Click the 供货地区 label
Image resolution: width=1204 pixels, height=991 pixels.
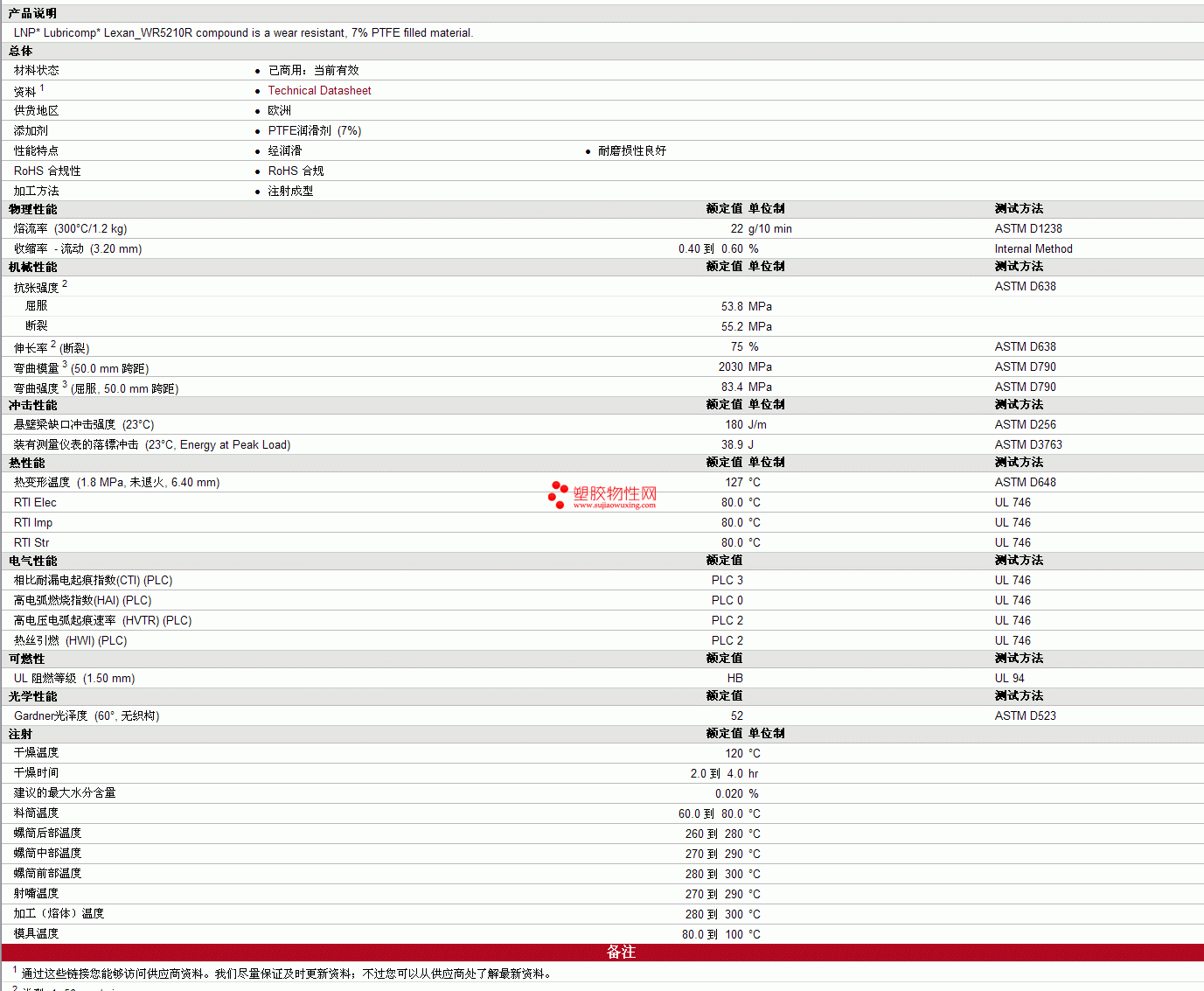pos(36,110)
